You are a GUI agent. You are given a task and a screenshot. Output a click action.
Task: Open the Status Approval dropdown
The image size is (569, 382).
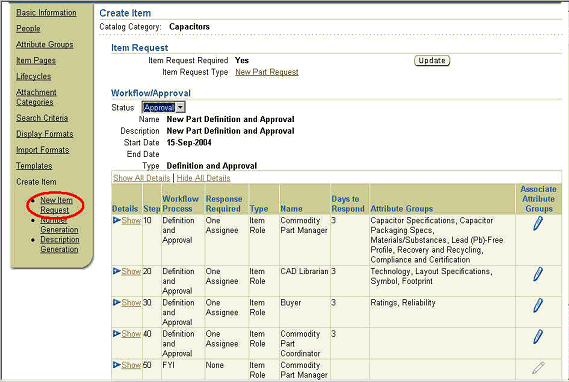click(164, 107)
